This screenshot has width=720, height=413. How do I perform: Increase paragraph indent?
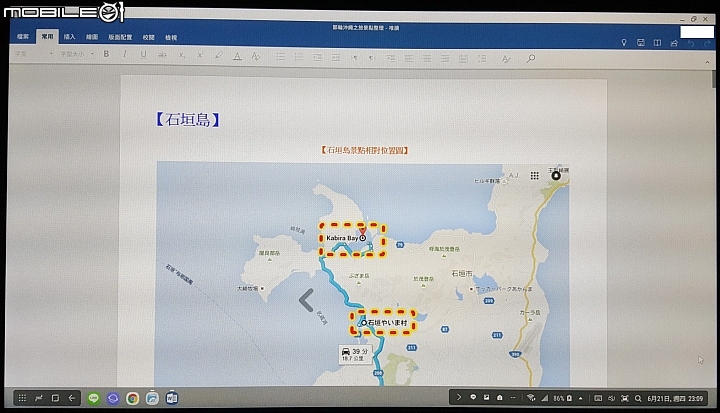pos(336,57)
